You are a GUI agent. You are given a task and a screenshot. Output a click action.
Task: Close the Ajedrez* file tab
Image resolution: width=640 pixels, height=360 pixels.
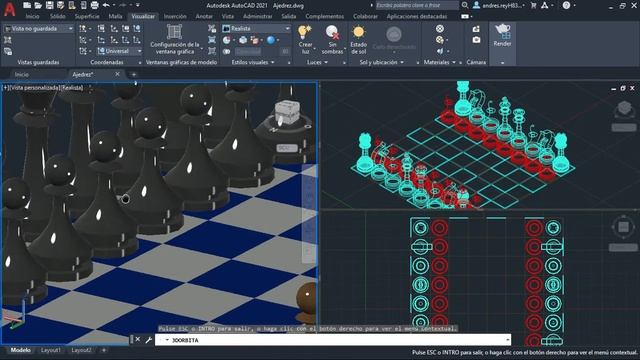(x=118, y=74)
